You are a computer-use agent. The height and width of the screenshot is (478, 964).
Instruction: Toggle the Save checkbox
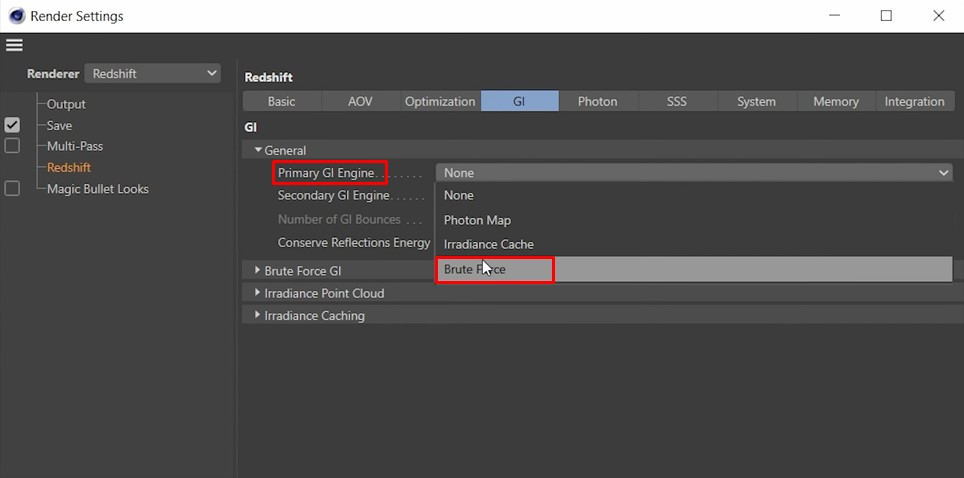click(x=12, y=125)
